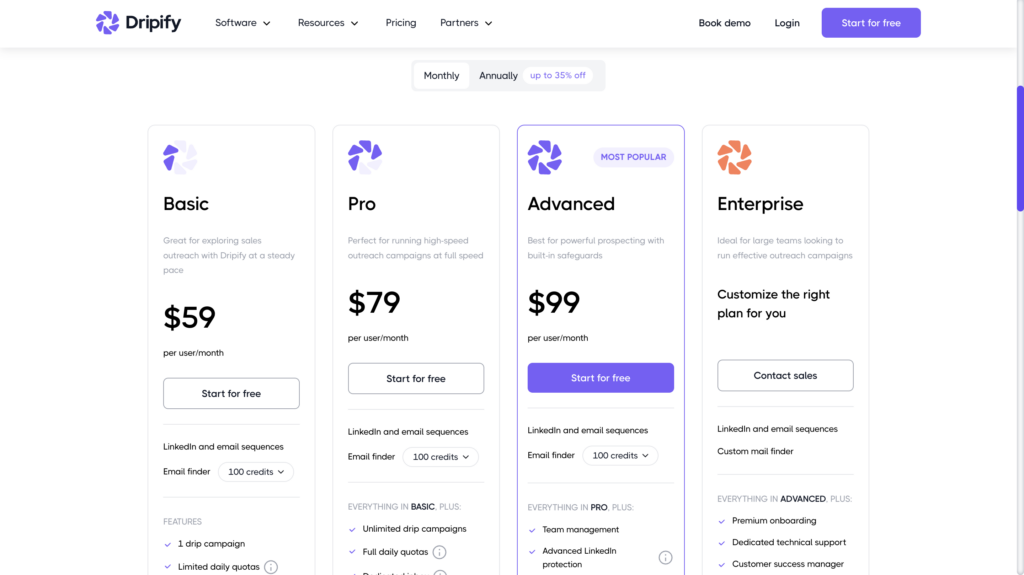Switch billing to Monthly
Image resolution: width=1024 pixels, height=575 pixels.
point(441,76)
